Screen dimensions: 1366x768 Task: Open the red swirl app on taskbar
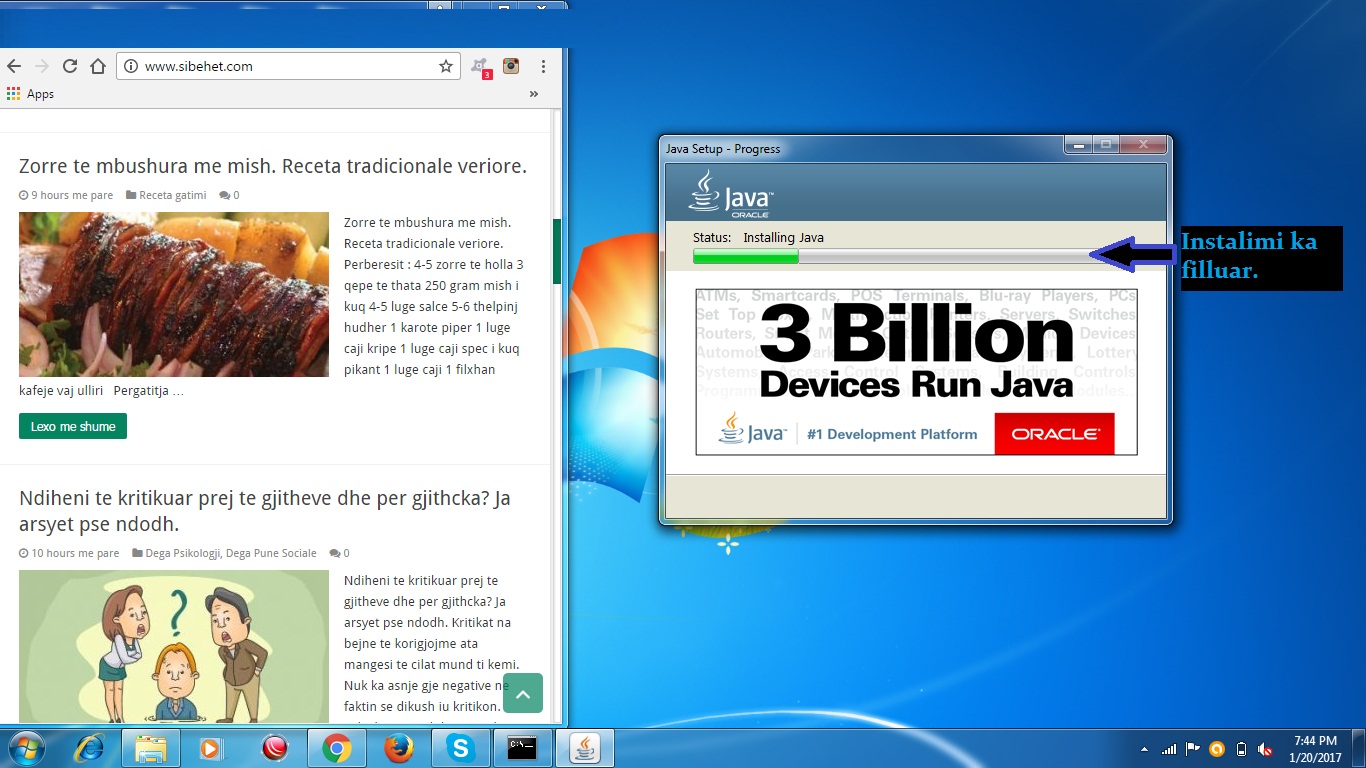(274, 748)
